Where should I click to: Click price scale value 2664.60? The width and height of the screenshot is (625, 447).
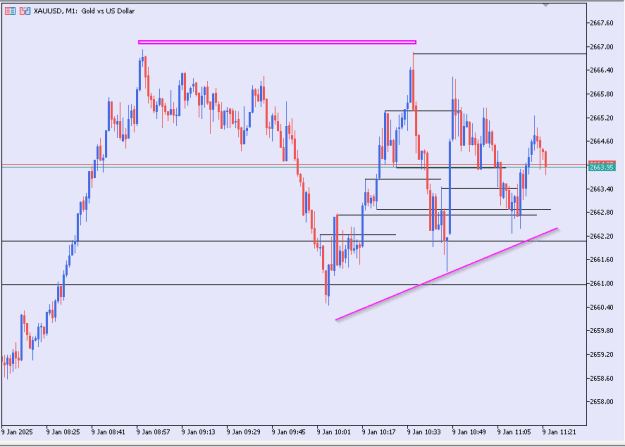(x=601, y=141)
